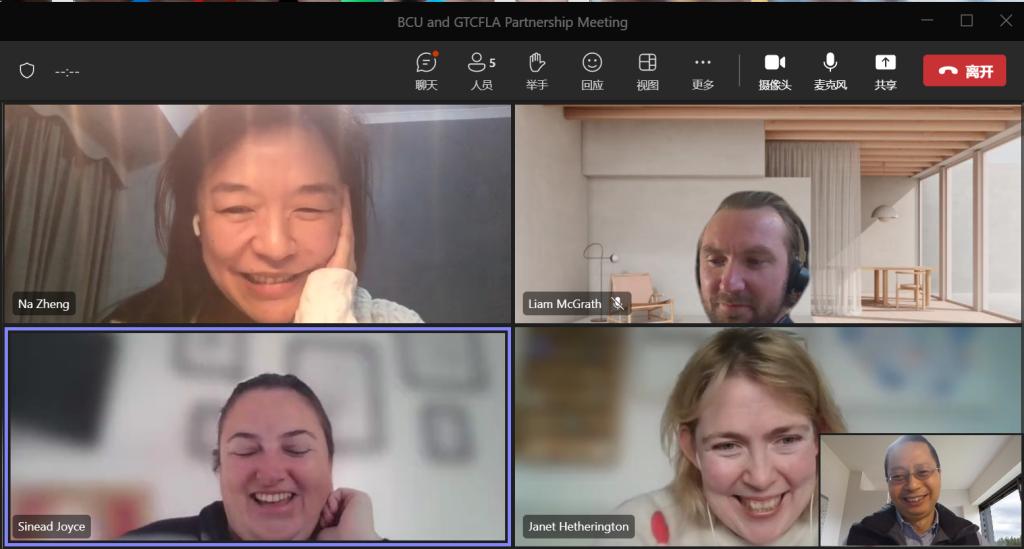Raise your hand with 举手
Screen dimensions: 1024x549
pos(537,71)
